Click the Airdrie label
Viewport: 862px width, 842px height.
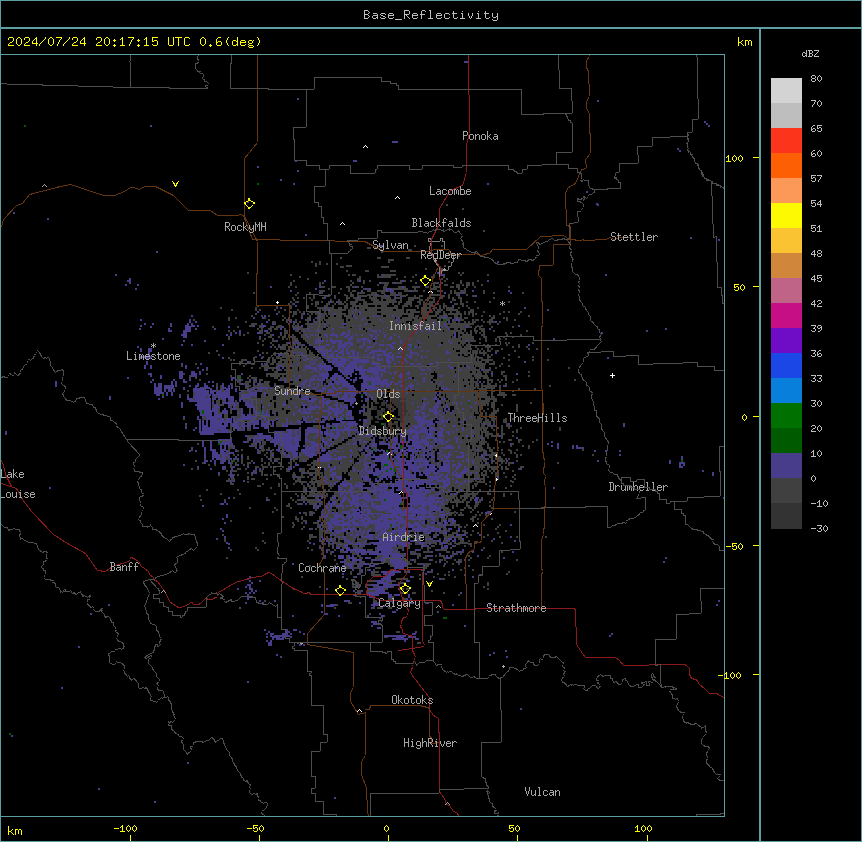(x=403, y=537)
